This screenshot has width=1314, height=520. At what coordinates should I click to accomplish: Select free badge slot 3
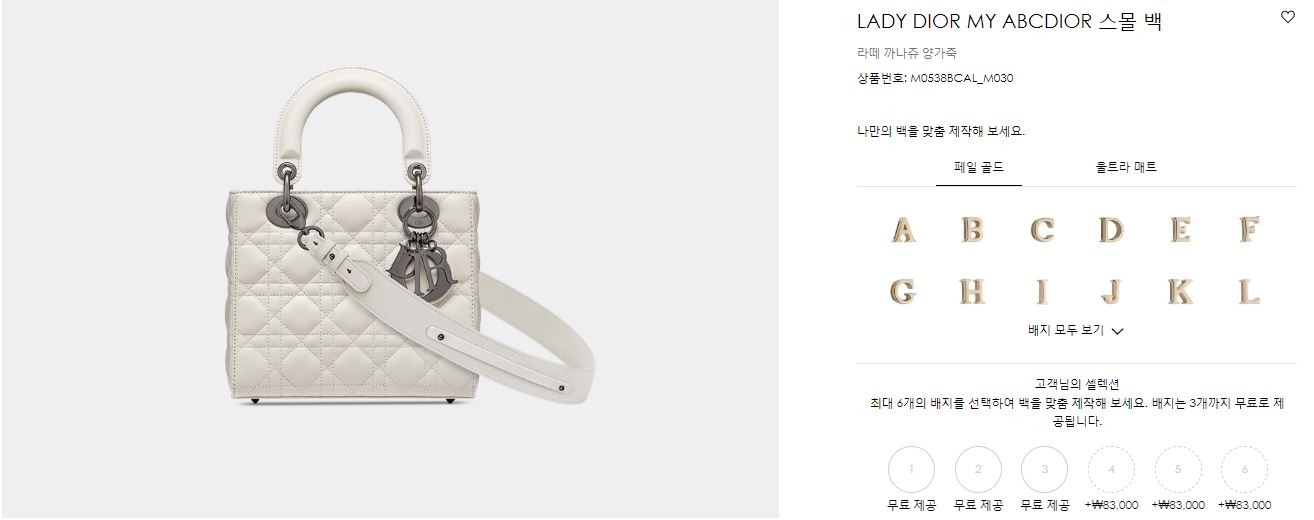1045,469
